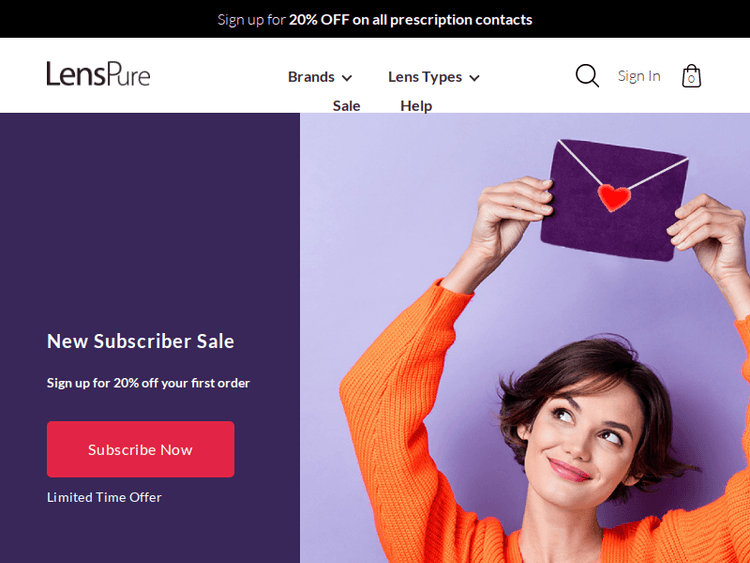Click the cart item count number
The height and width of the screenshot is (563, 750).
coord(691,79)
